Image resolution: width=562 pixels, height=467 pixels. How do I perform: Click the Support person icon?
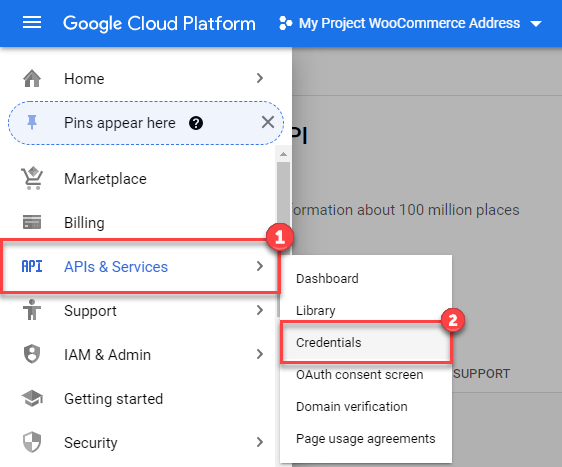click(32, 310)
